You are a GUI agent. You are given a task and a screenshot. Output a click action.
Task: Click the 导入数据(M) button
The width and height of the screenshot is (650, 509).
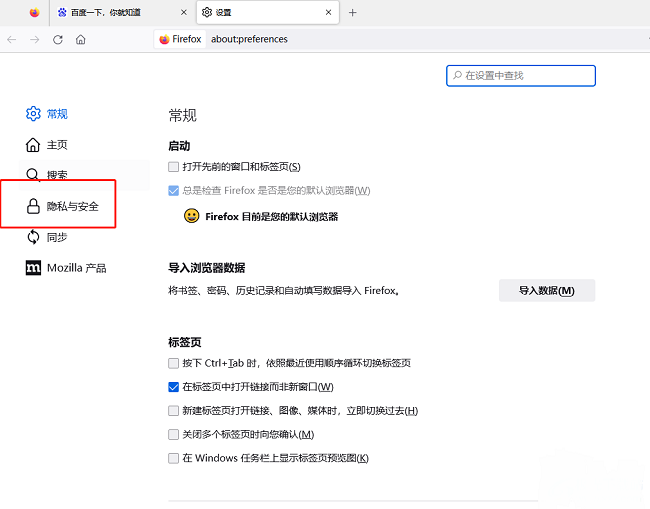547,291
